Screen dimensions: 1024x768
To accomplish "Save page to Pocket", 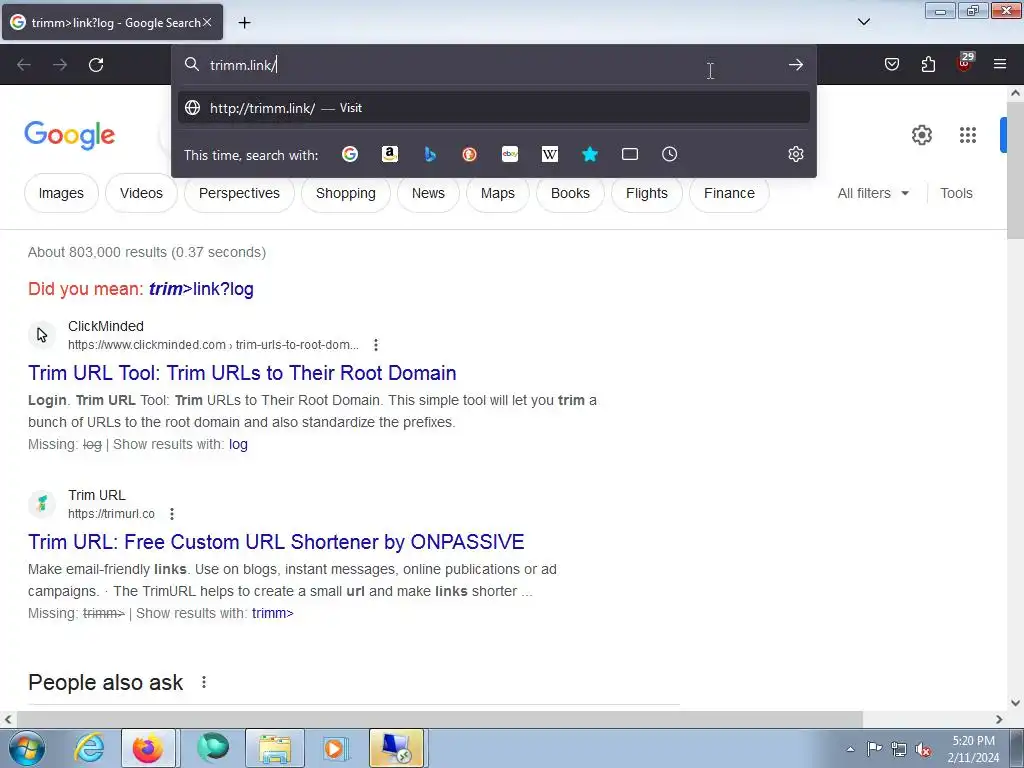I will (x=892, y=64).
